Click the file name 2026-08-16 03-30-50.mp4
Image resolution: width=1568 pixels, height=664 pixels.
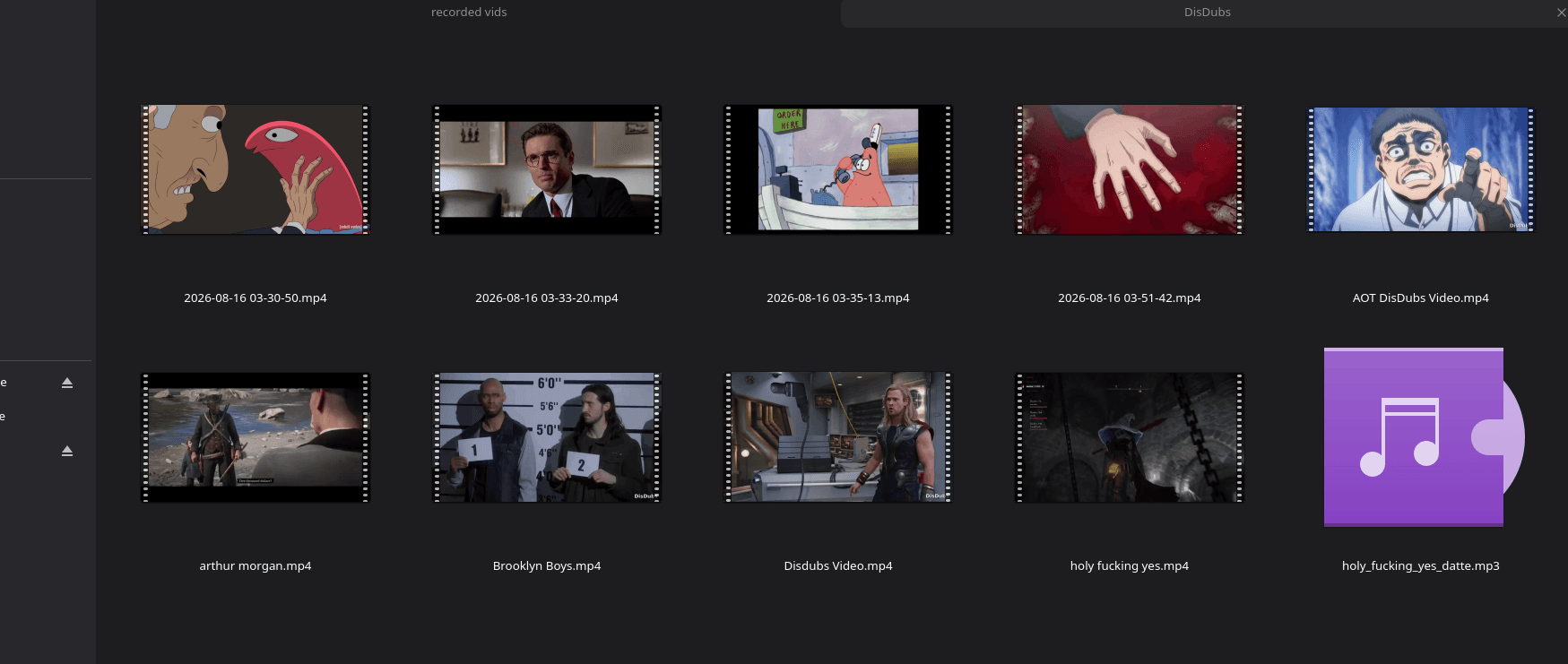tap(256, 298)
